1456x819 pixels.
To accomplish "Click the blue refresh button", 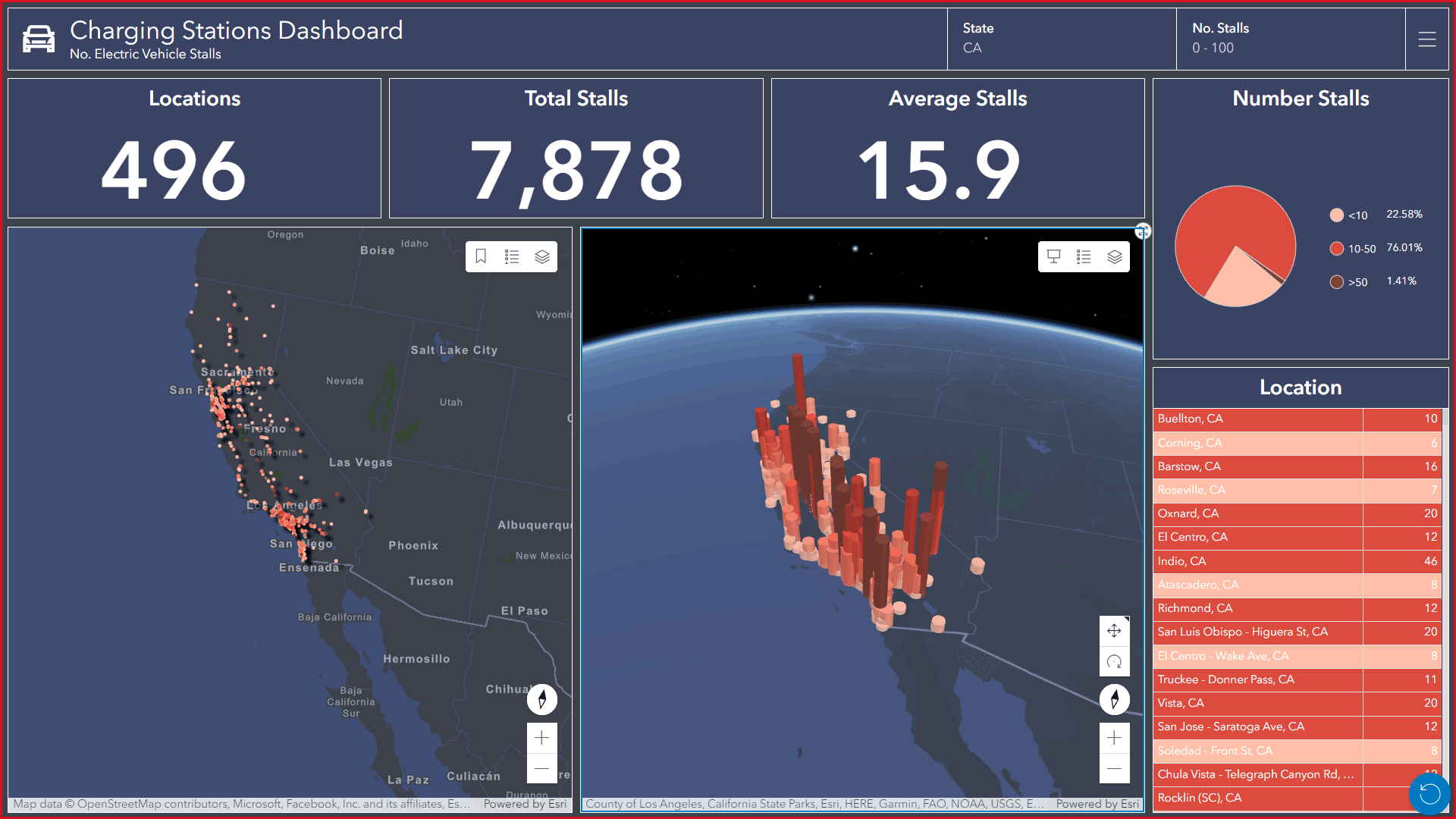I will (x=1429, y=794).
